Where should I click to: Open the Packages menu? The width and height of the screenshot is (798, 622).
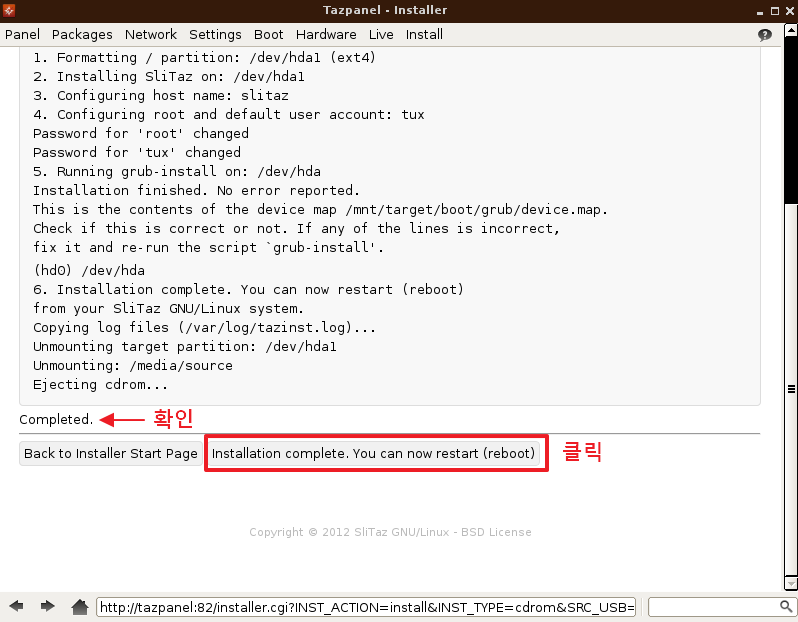click(x=82, y=35)
